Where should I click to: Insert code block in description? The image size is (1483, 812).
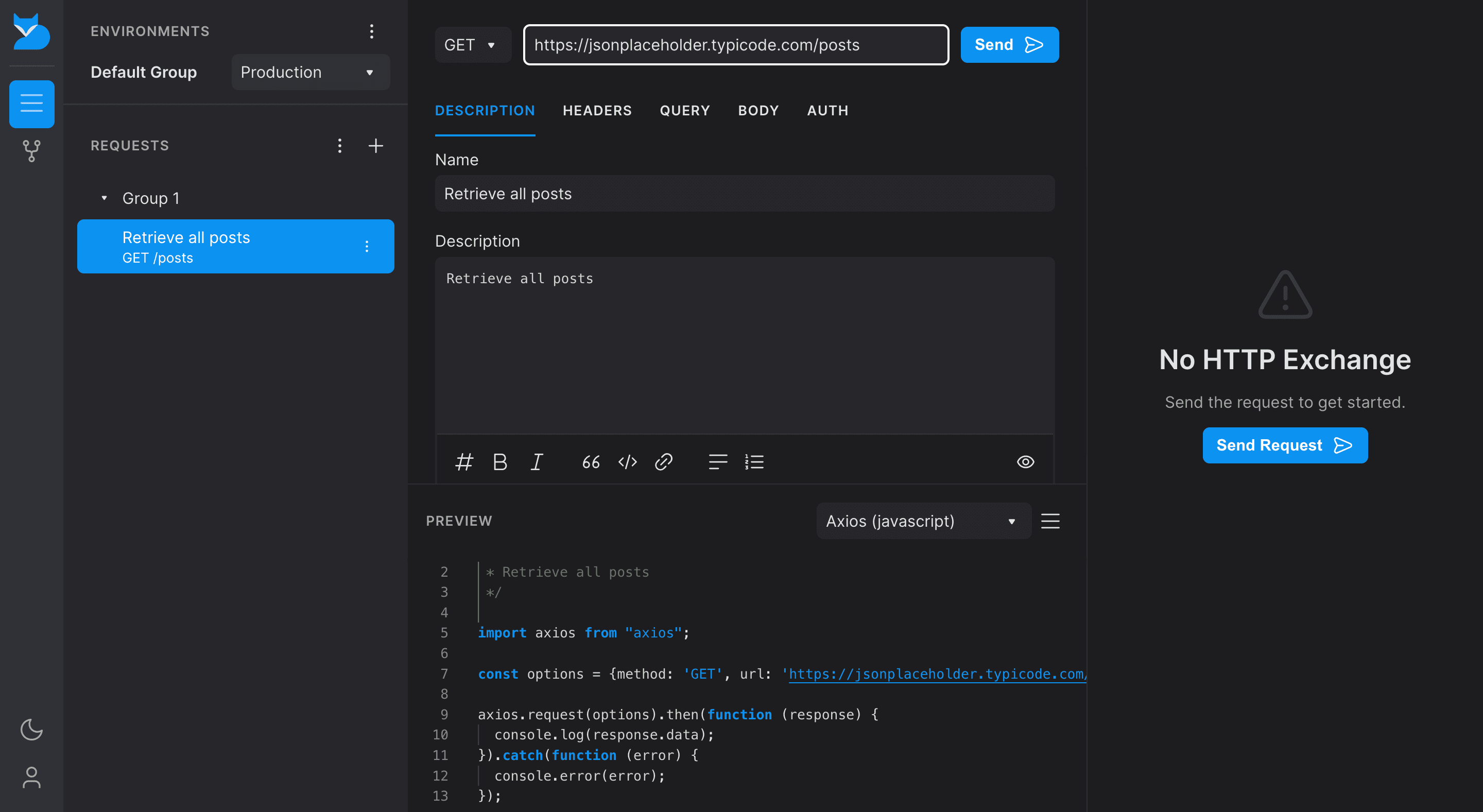[x=628, y=461]
